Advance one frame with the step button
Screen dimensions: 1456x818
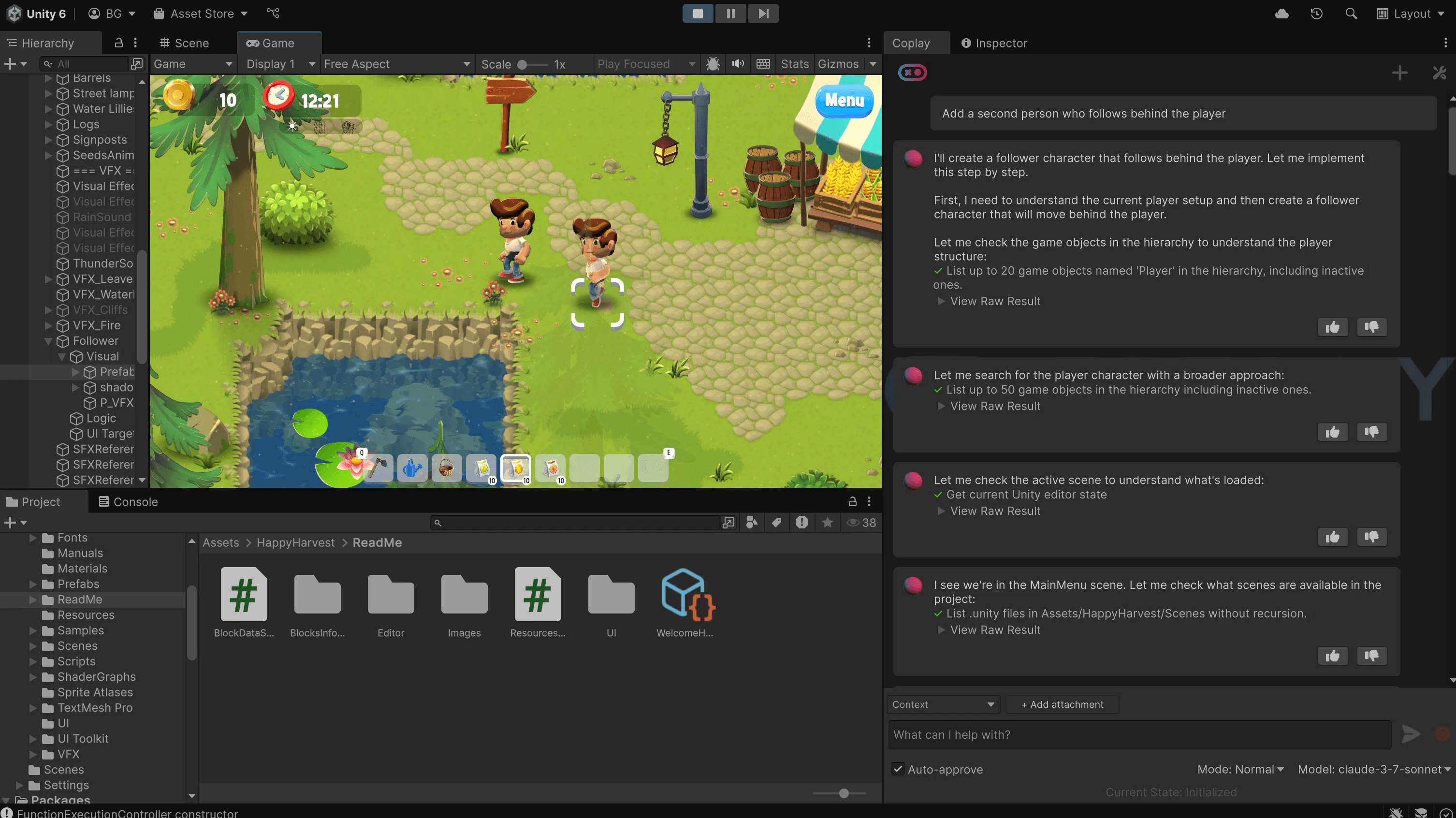(x=763, y=14)
